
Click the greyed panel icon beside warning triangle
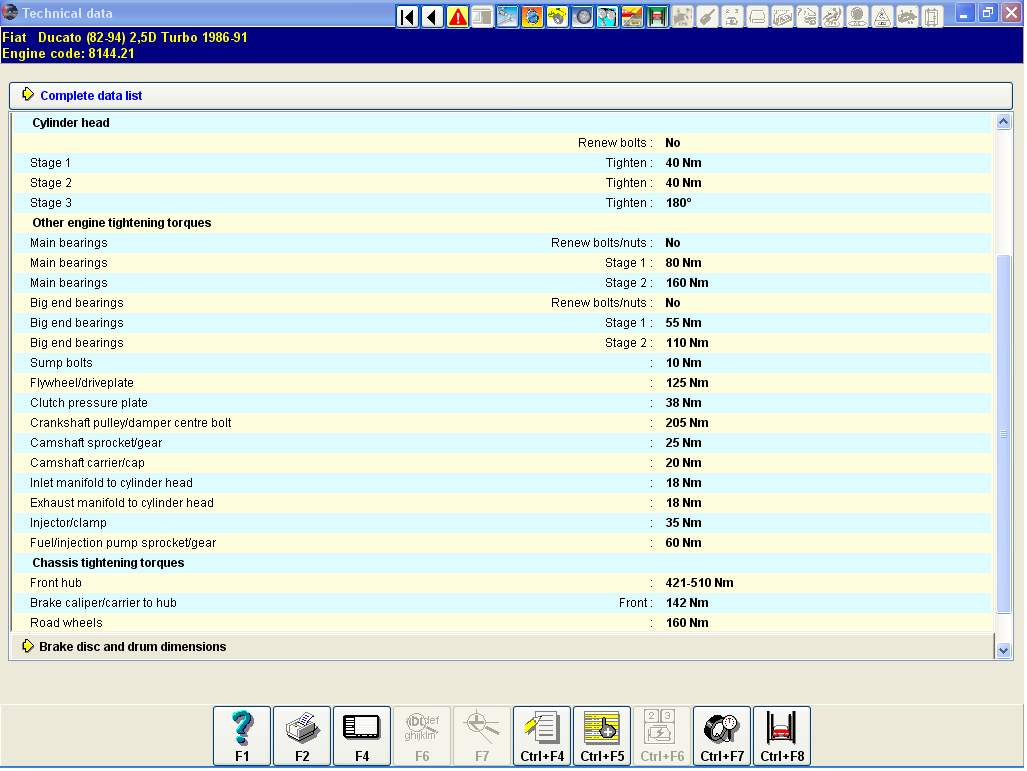coord(483,16)
